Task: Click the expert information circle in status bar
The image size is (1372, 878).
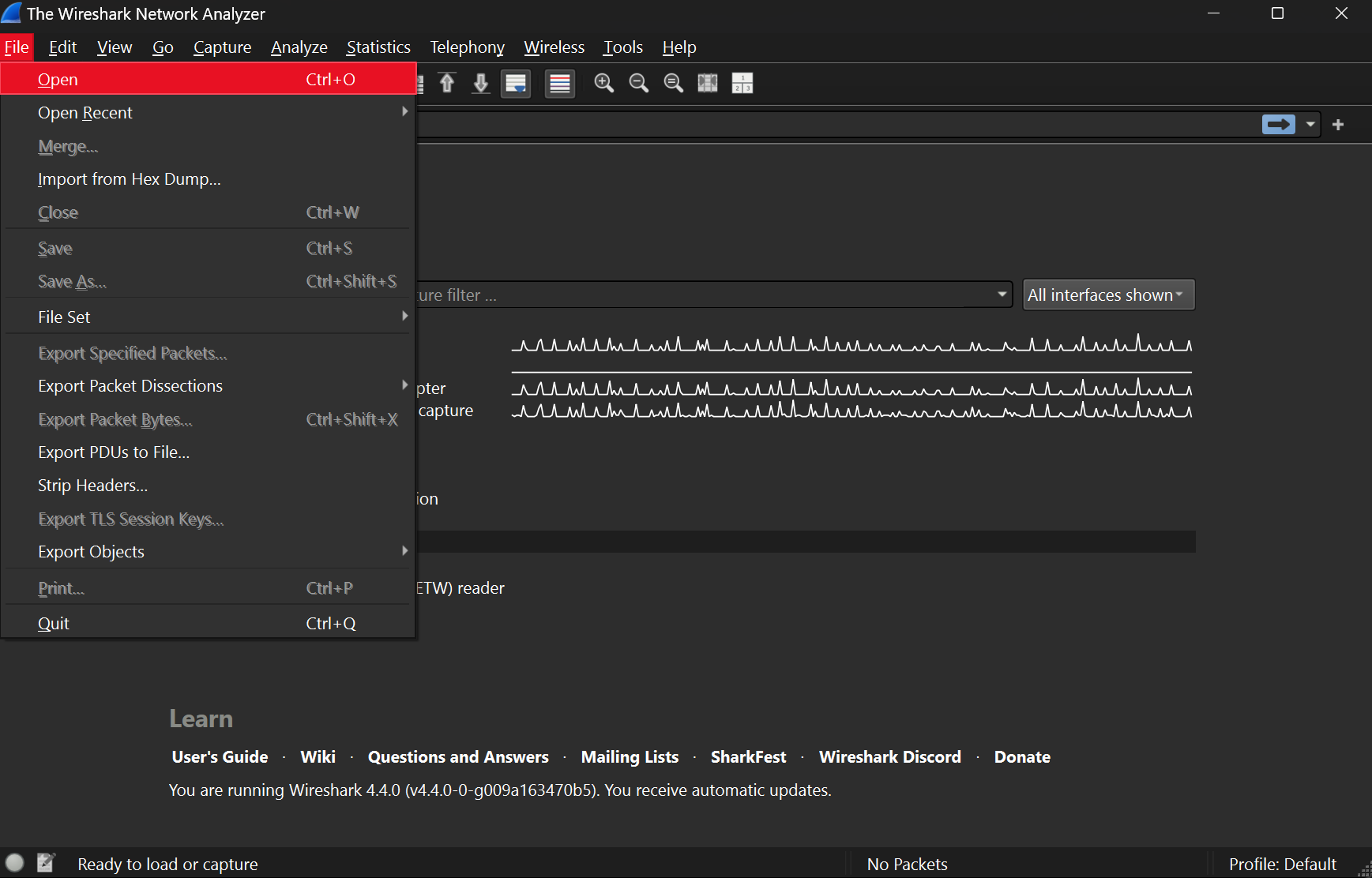Action: [15, 863]
